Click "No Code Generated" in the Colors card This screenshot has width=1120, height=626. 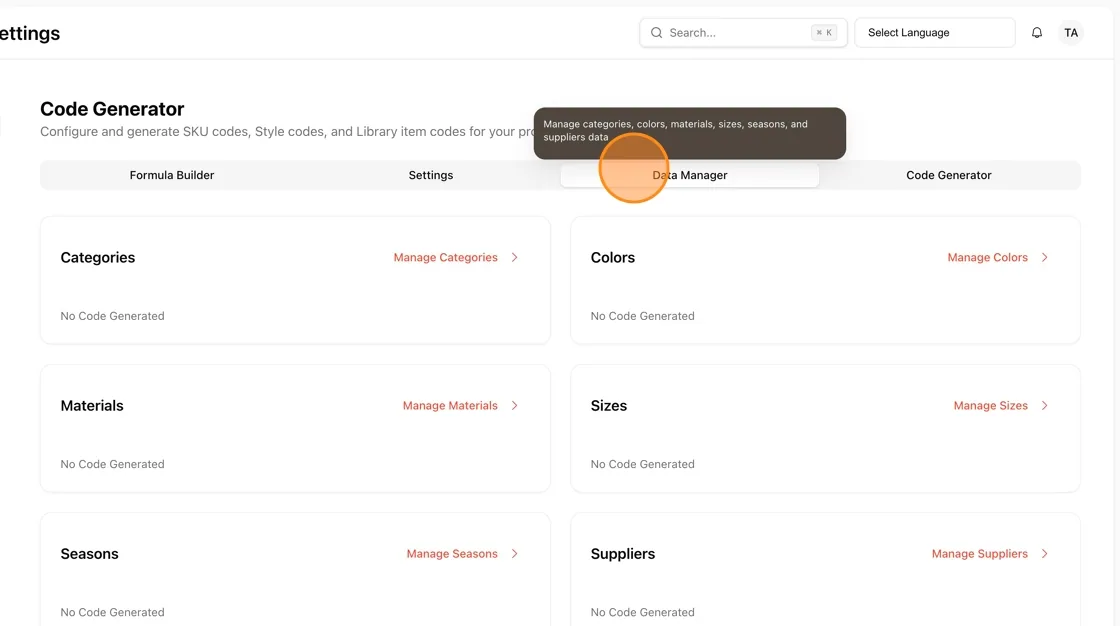coord(642,316)
